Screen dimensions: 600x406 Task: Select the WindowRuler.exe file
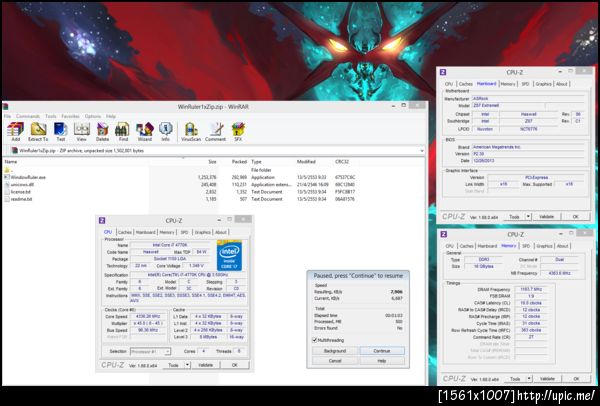point(28,177)
